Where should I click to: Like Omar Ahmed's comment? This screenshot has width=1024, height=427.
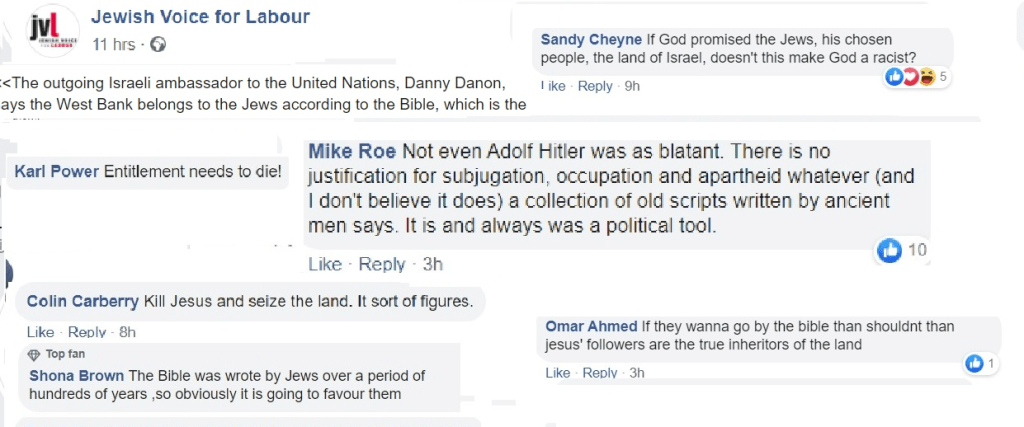[558, 373]
